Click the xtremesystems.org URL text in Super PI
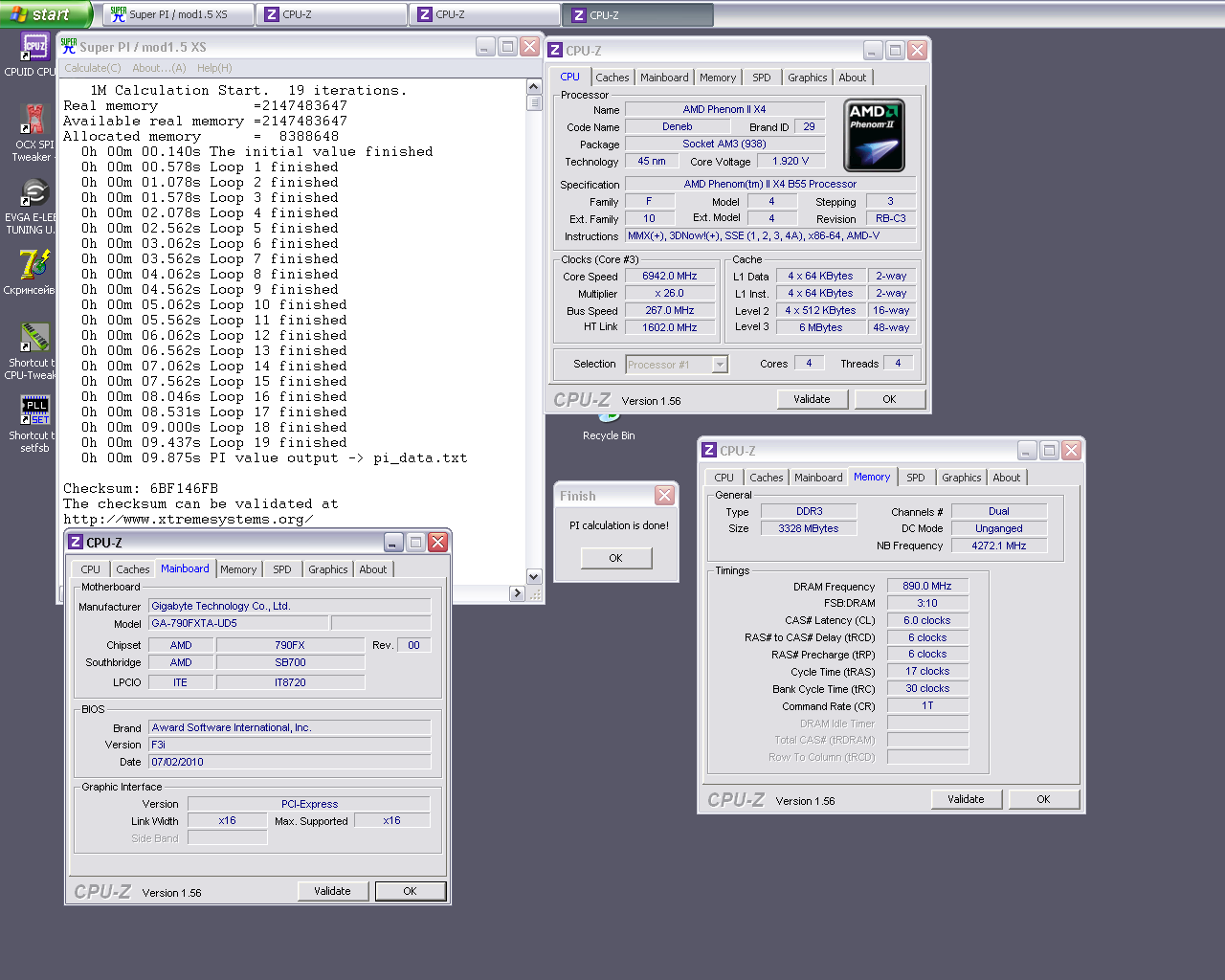This screenshot has height=980, width=1225. click(189, 520)
